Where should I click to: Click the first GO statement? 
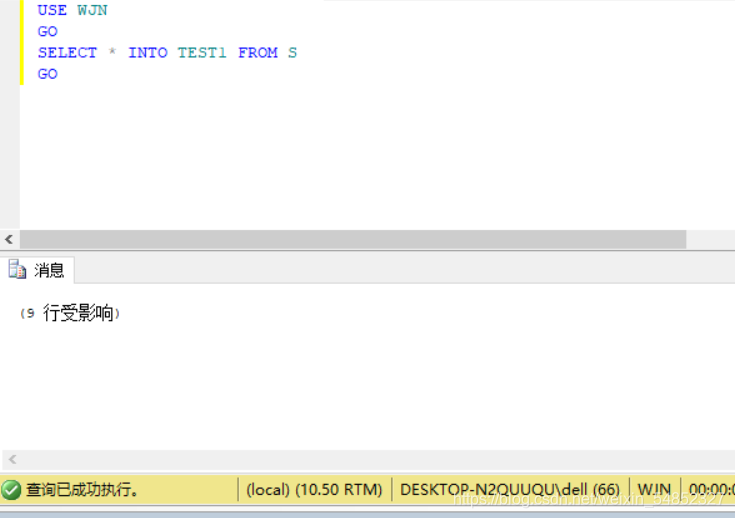[47, 31]
